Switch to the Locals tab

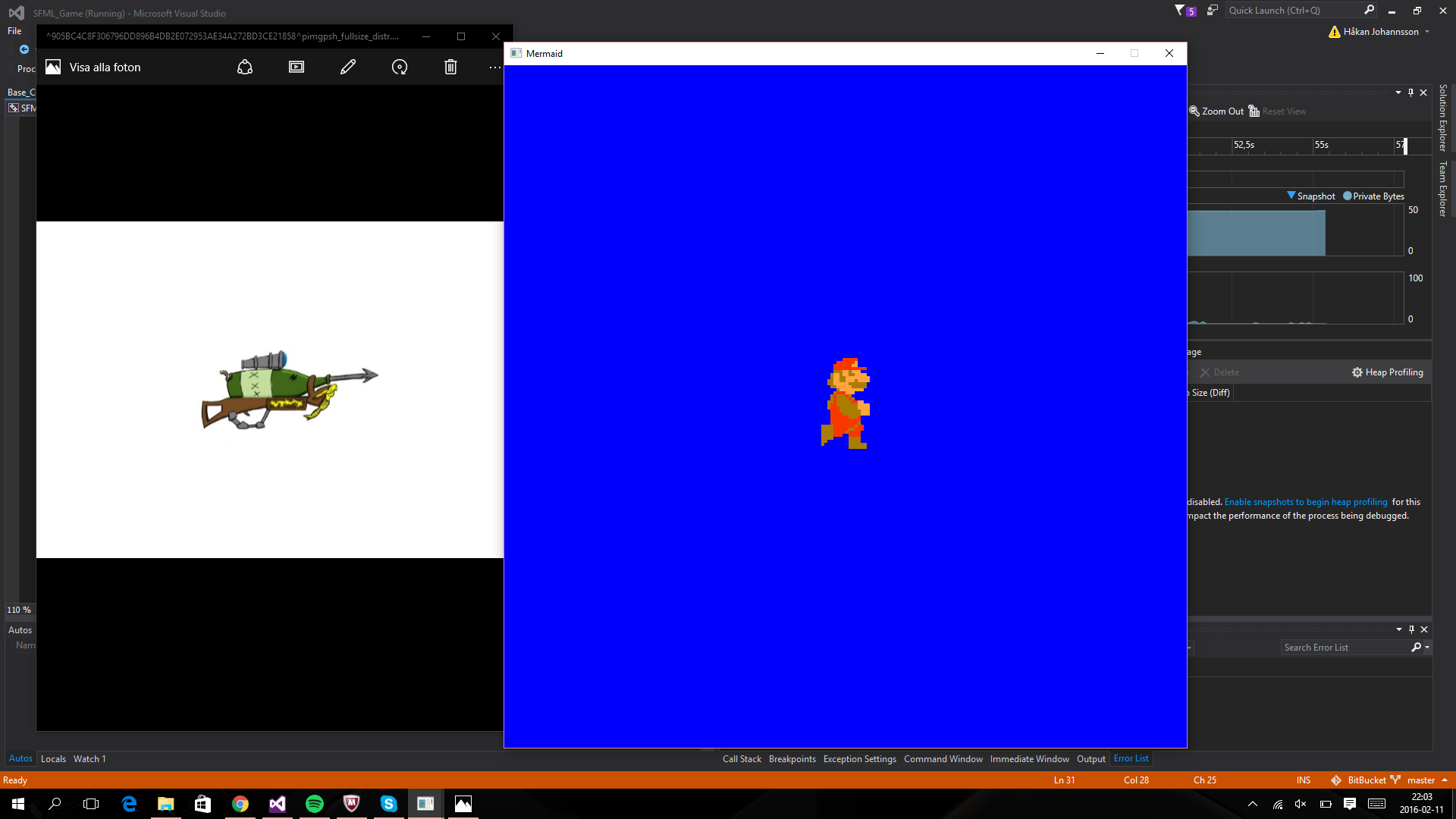point(53,759)
